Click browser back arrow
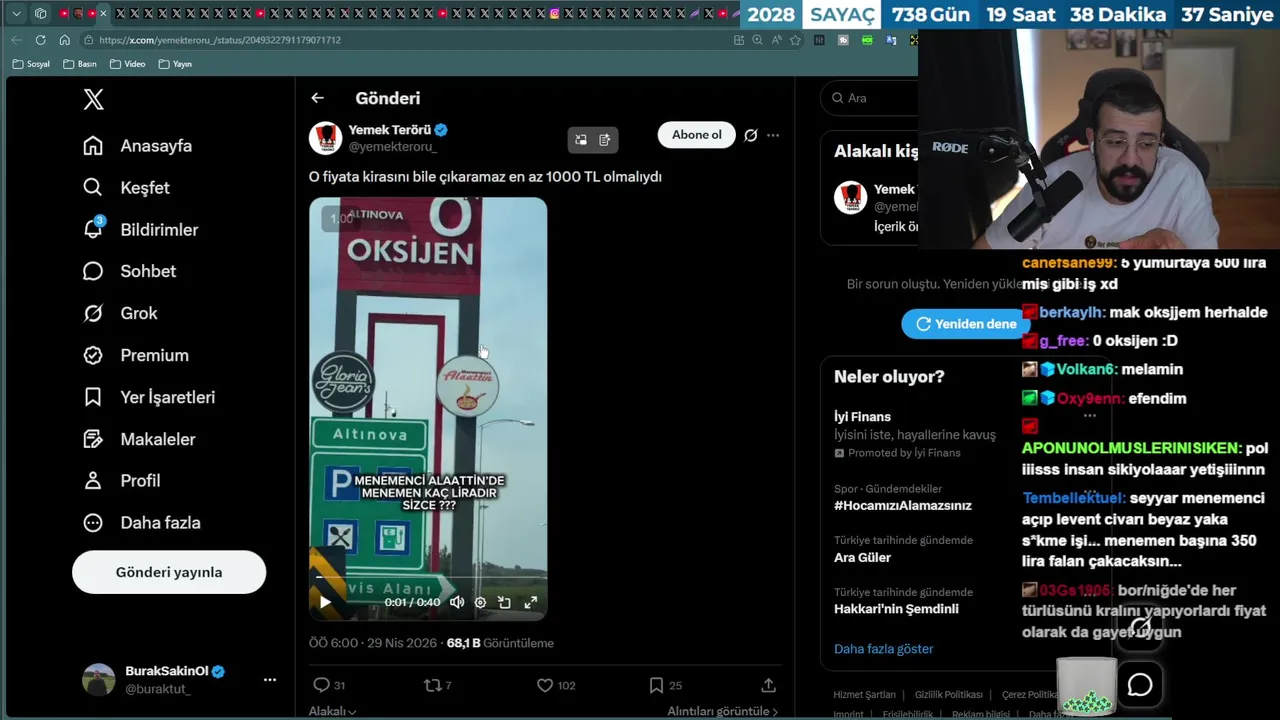The image size is (1280, 720). click(16, 40)
